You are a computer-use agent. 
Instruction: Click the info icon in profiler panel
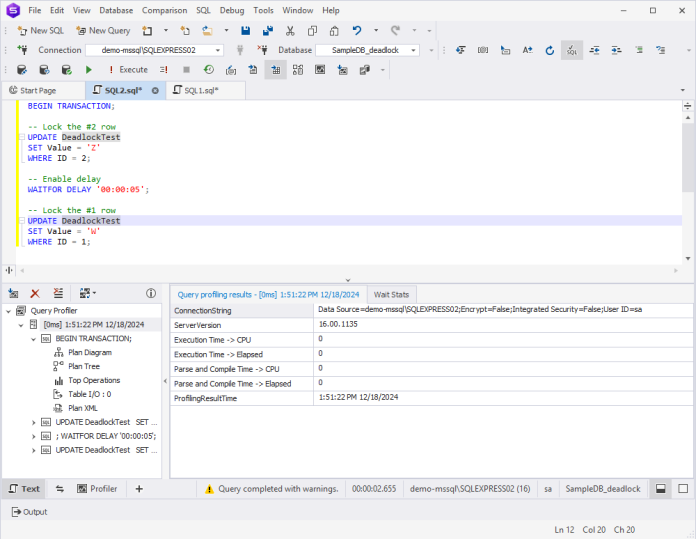click(x=151, y=293)
